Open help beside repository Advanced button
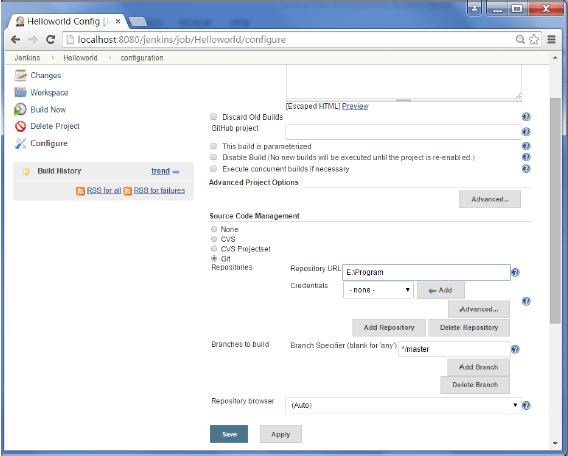This screenshot has height=456, width=568. point(526,301)
